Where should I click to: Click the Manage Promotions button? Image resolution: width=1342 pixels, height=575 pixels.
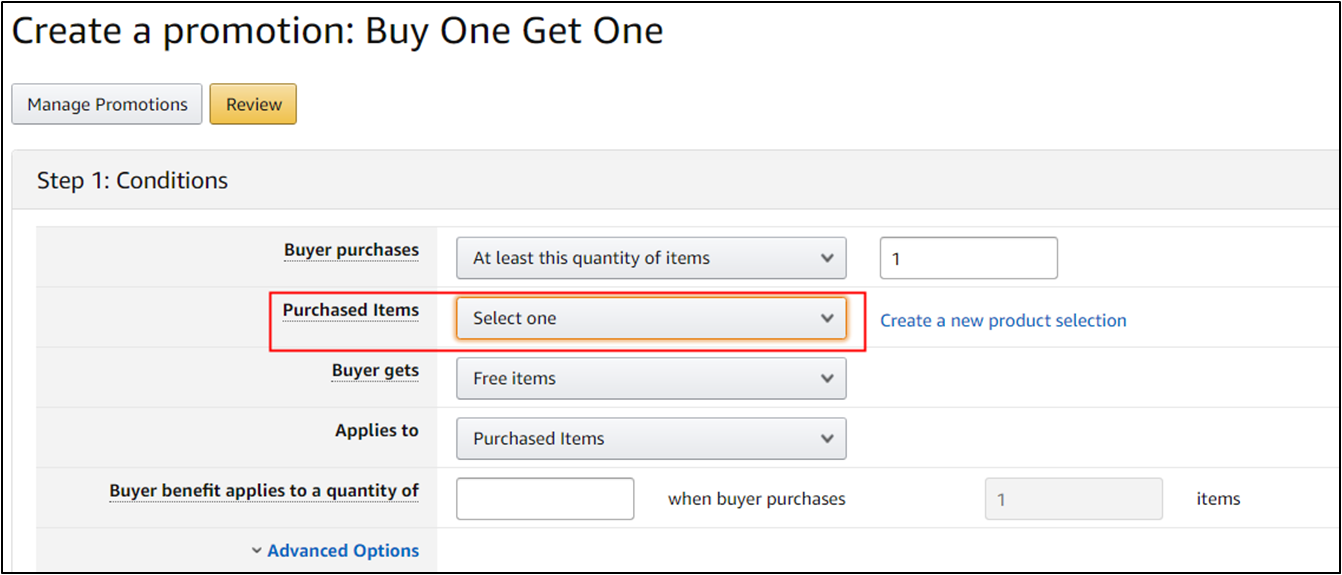107,104
